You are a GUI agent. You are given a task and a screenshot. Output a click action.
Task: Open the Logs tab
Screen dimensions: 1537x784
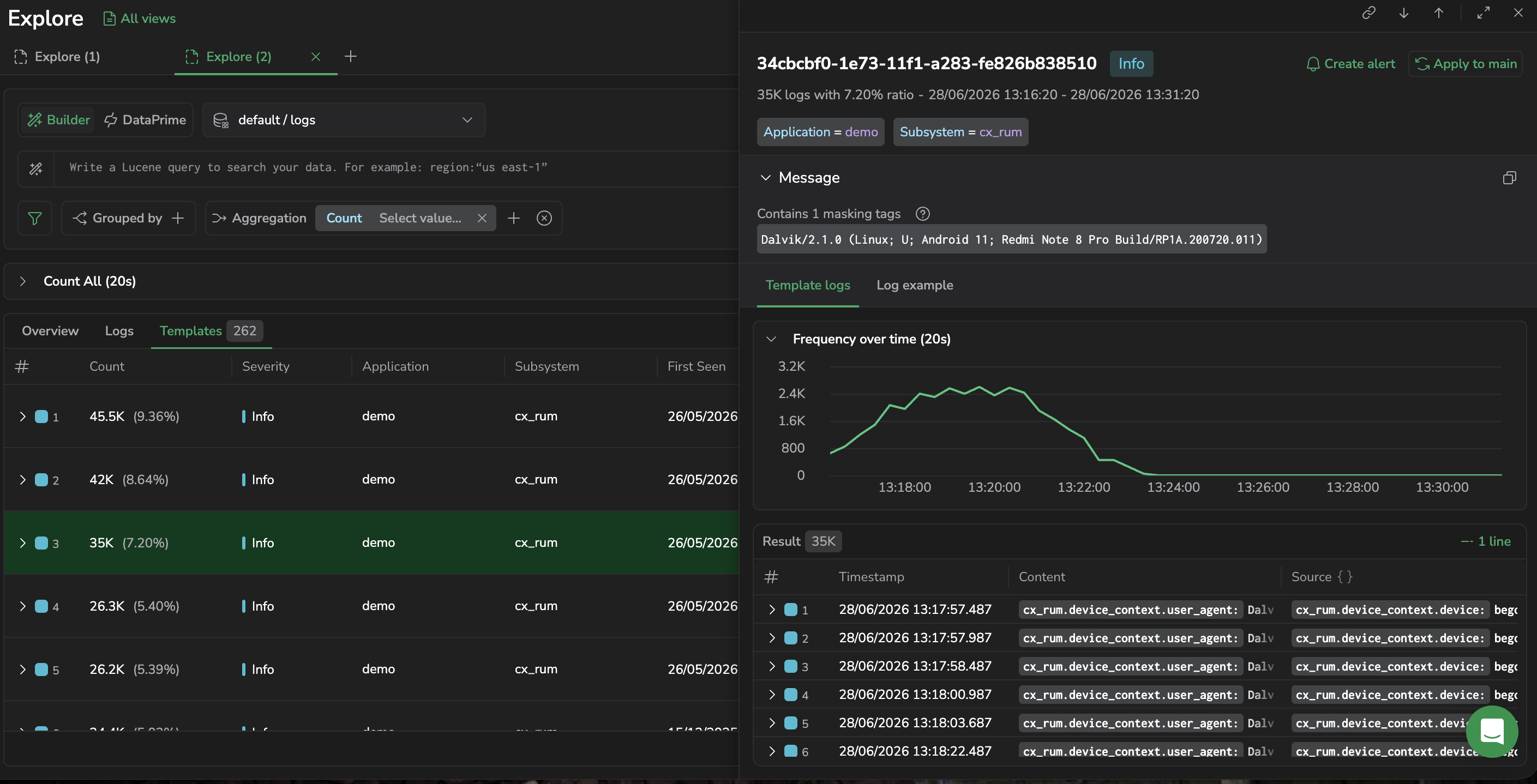tap(119, 331)
